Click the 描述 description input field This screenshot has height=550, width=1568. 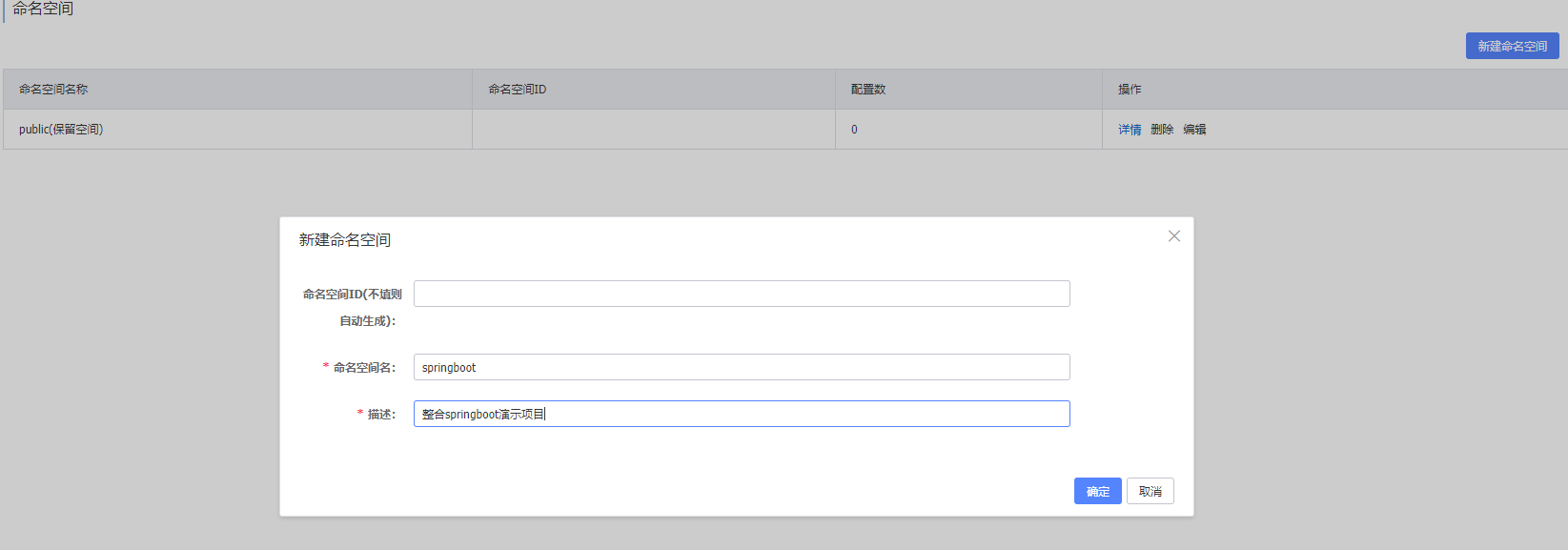742,414
